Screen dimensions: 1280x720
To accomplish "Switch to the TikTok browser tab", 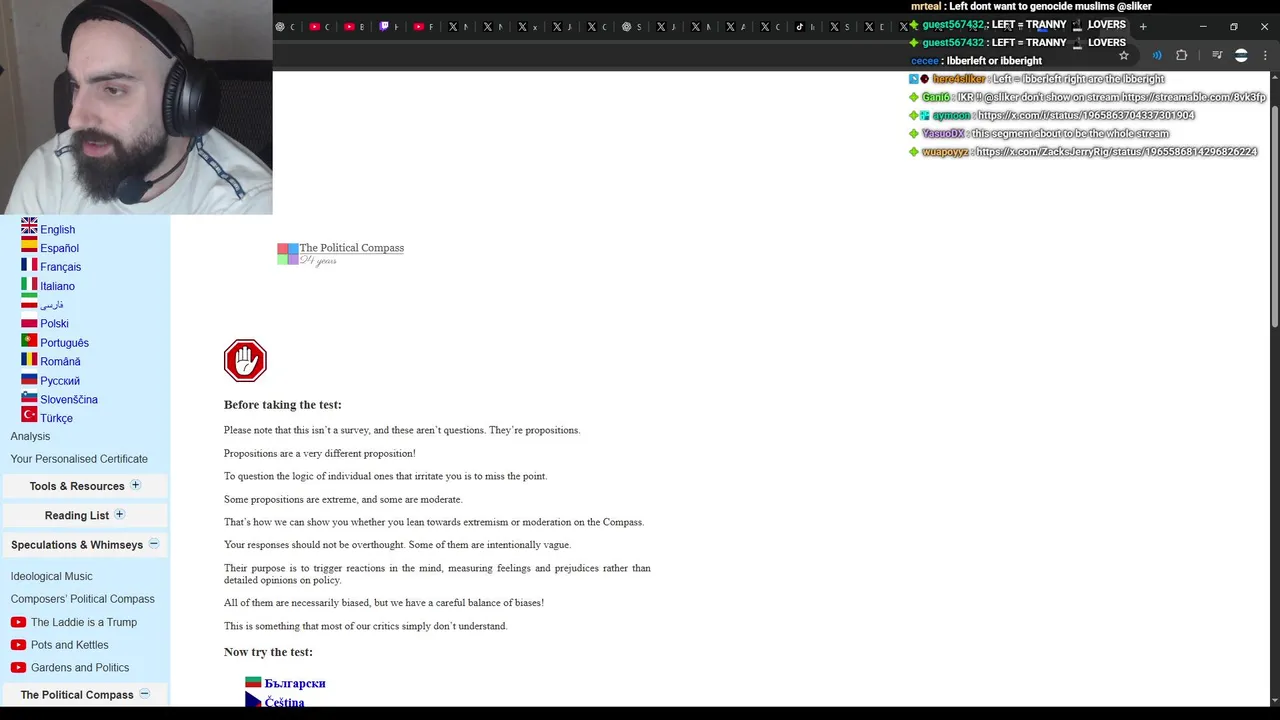I will pyautogui.click(x=805, y=27).
